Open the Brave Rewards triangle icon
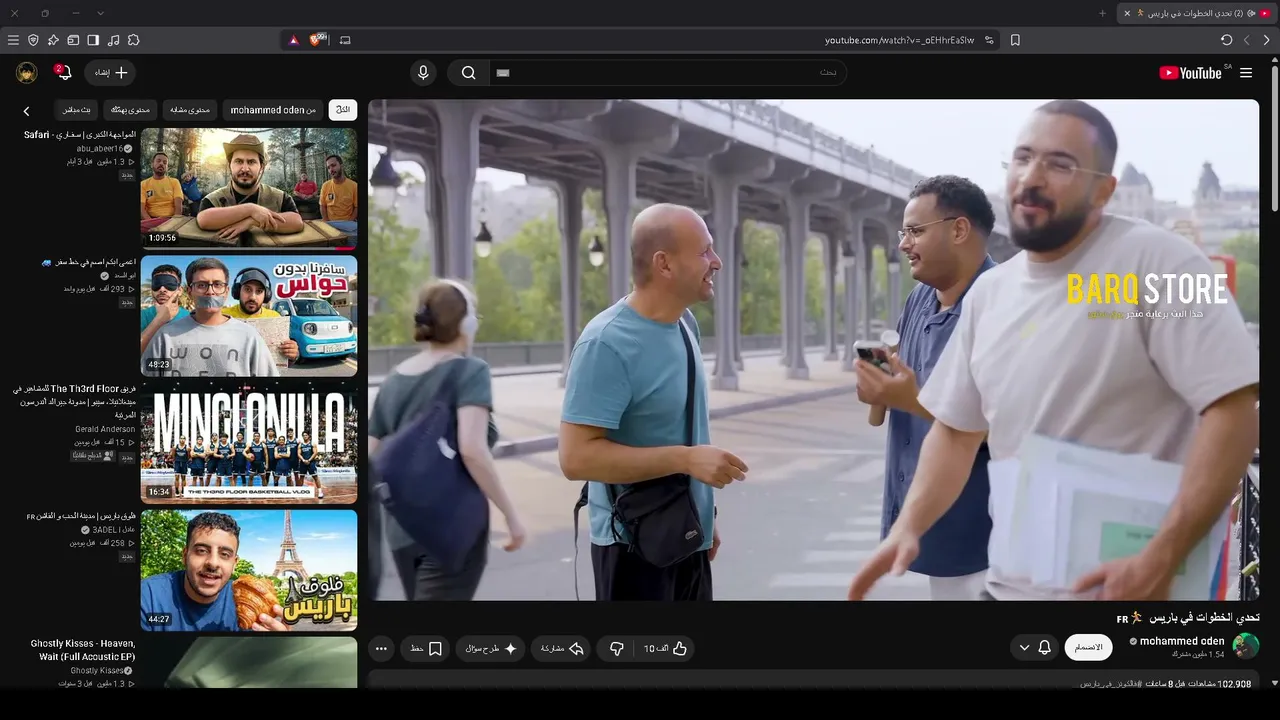Image resolution: width=1280 pixels, height=720 pixels. [x=293, y=40]
